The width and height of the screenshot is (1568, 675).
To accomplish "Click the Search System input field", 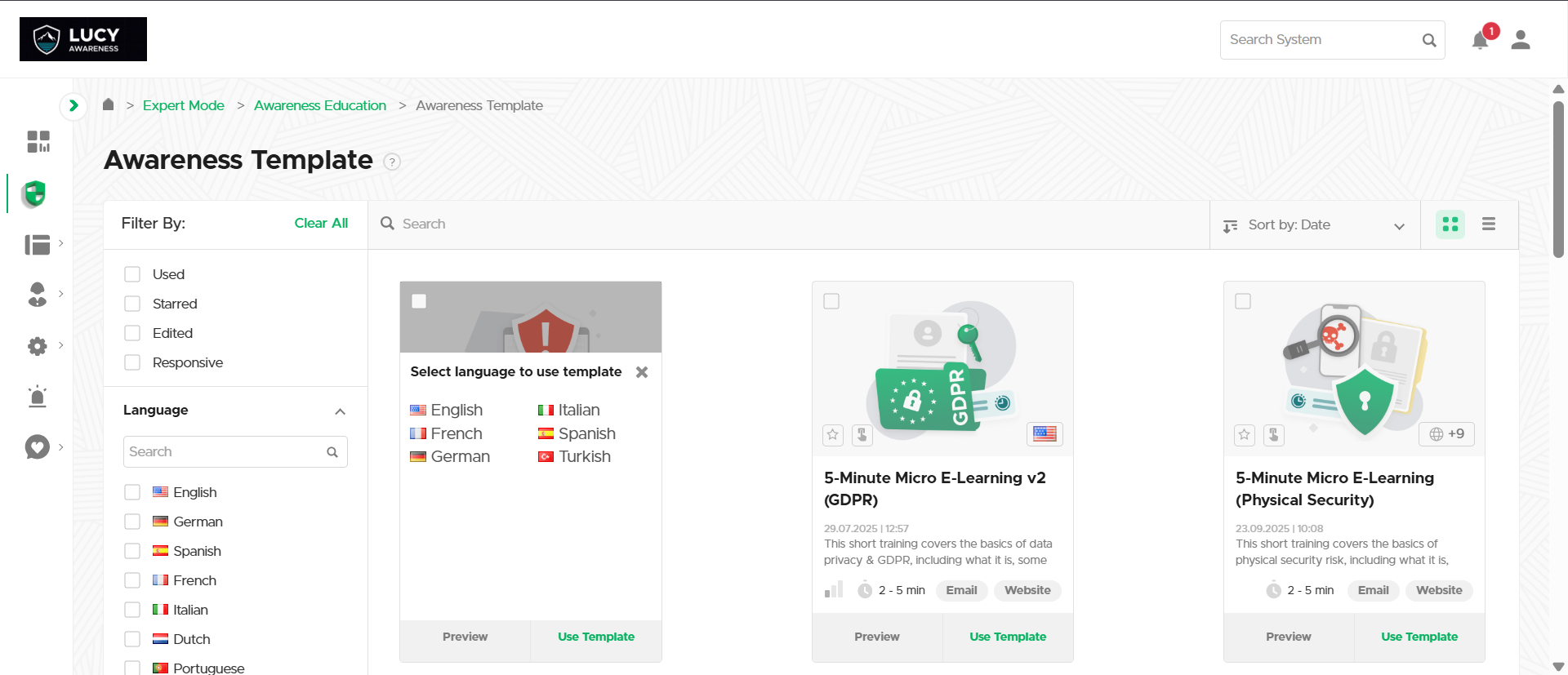I will [1321, 40].
